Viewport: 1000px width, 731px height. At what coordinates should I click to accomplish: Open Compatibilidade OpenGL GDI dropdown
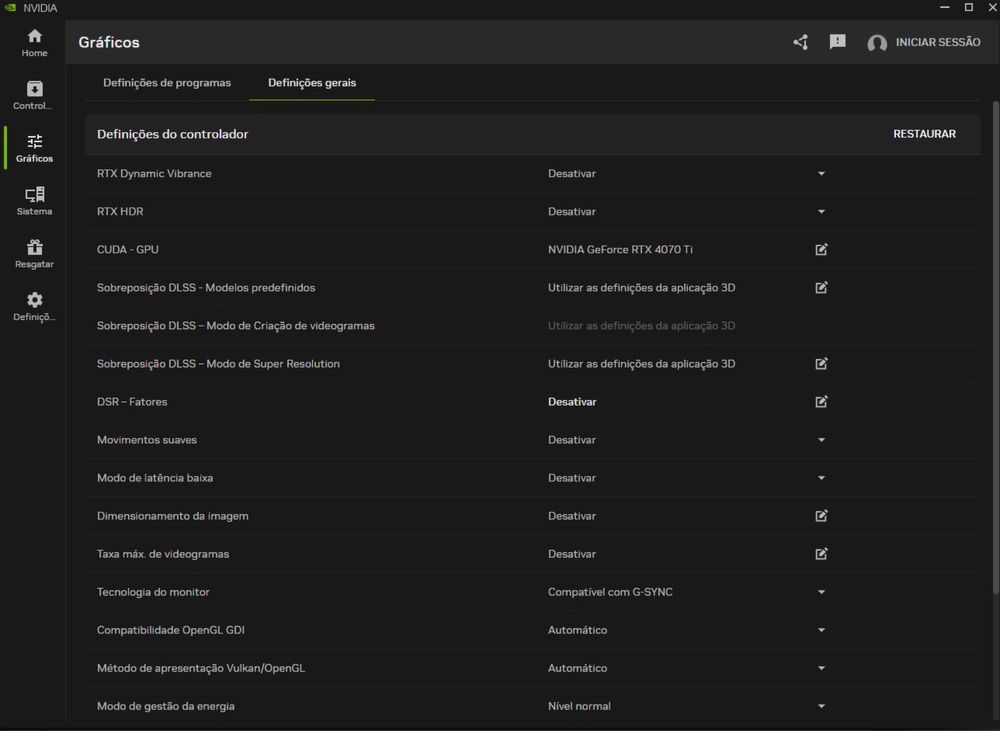821,630
